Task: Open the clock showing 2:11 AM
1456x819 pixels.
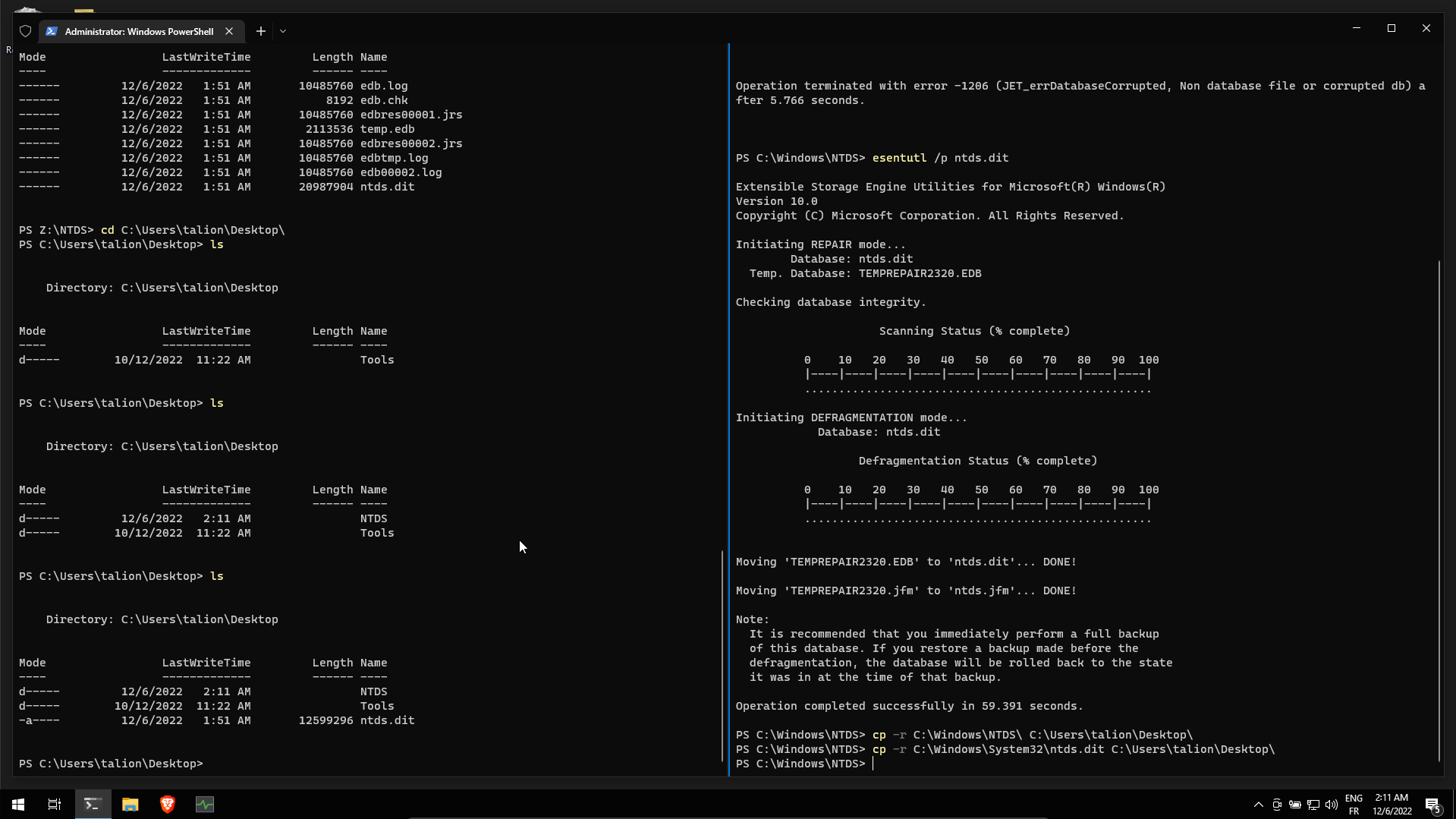Action: coord(1392,805)
